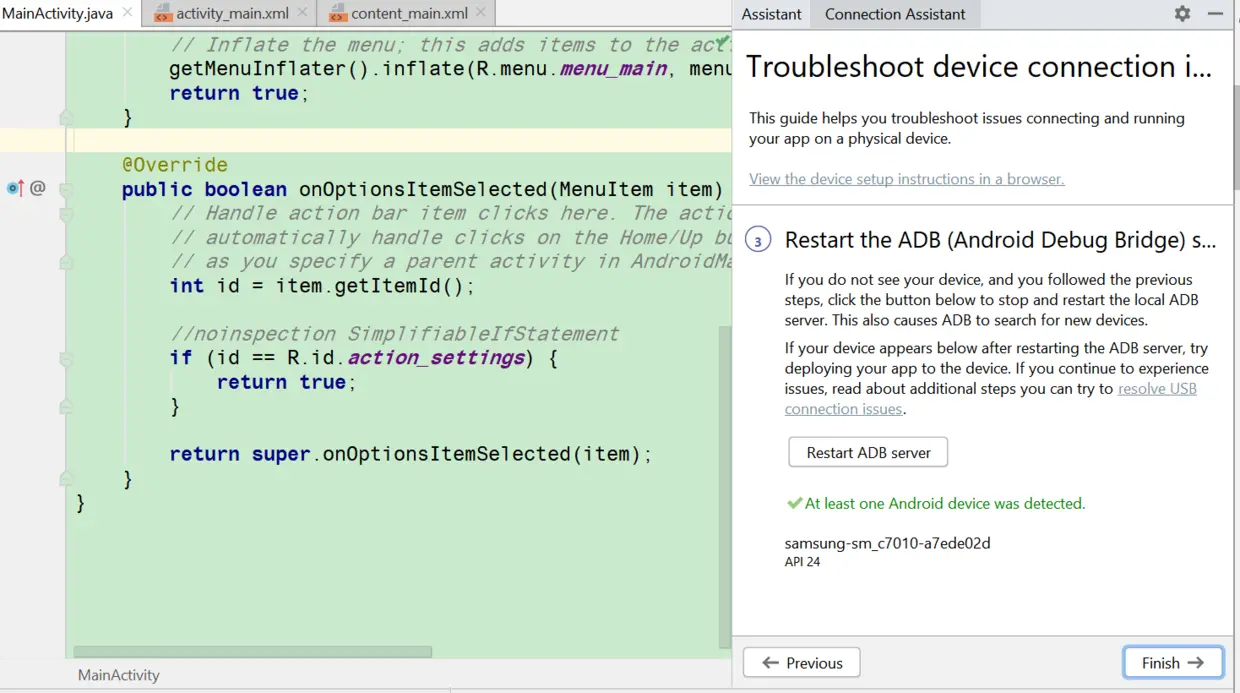Collapse the onOptionsItemSelected method fold marker
1240x693 pixels.
(x=66, y=189)
